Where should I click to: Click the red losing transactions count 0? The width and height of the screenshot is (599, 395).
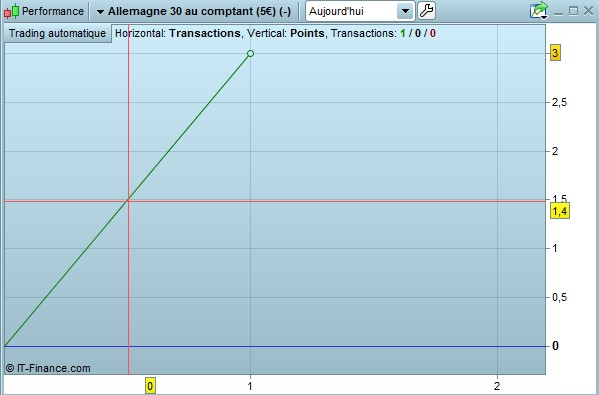[432, 33]
